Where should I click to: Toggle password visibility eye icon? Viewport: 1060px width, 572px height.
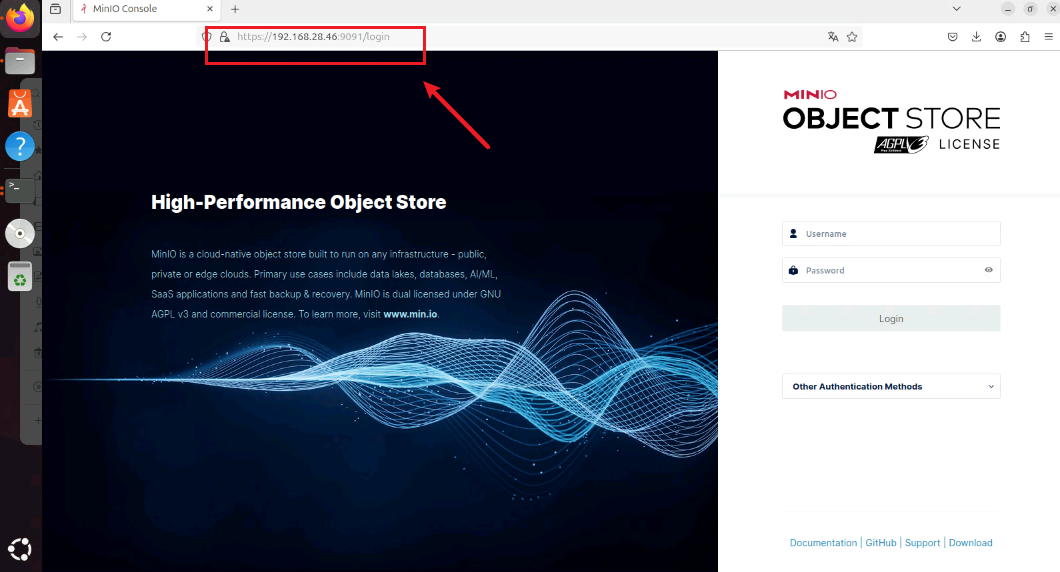[988, 270]
